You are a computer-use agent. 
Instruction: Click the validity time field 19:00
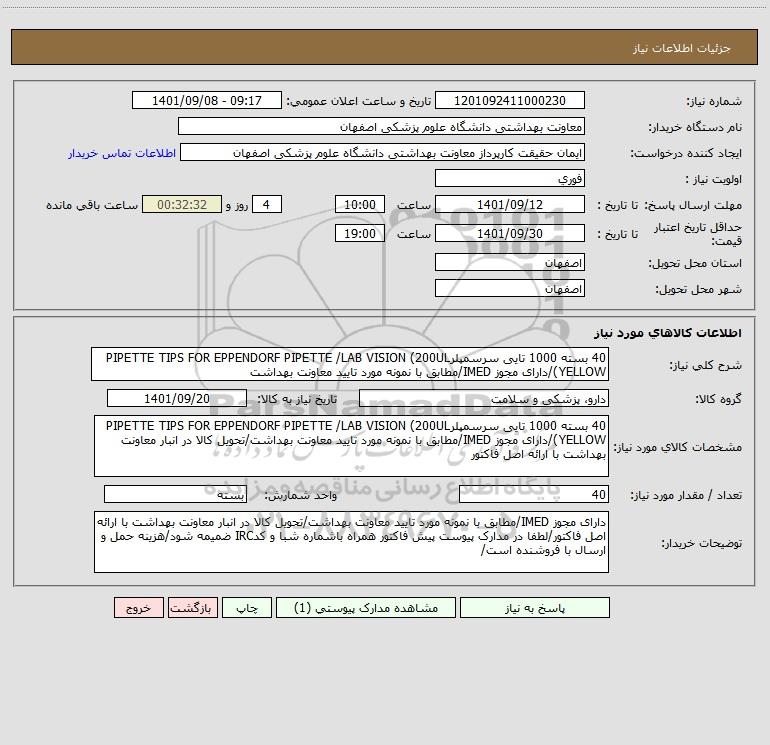pyautogui.click(x=359, y=234)
